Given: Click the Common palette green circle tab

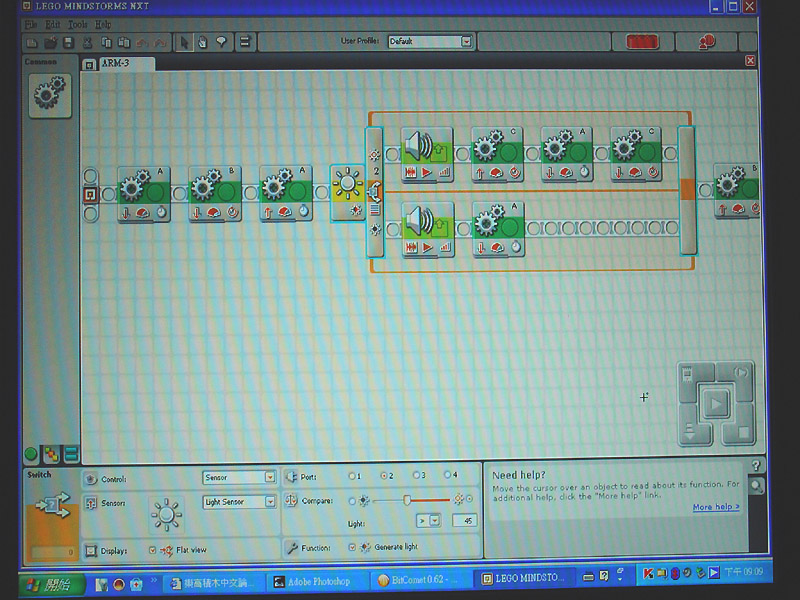Looking at the screenshot, I should coord(31,454).
